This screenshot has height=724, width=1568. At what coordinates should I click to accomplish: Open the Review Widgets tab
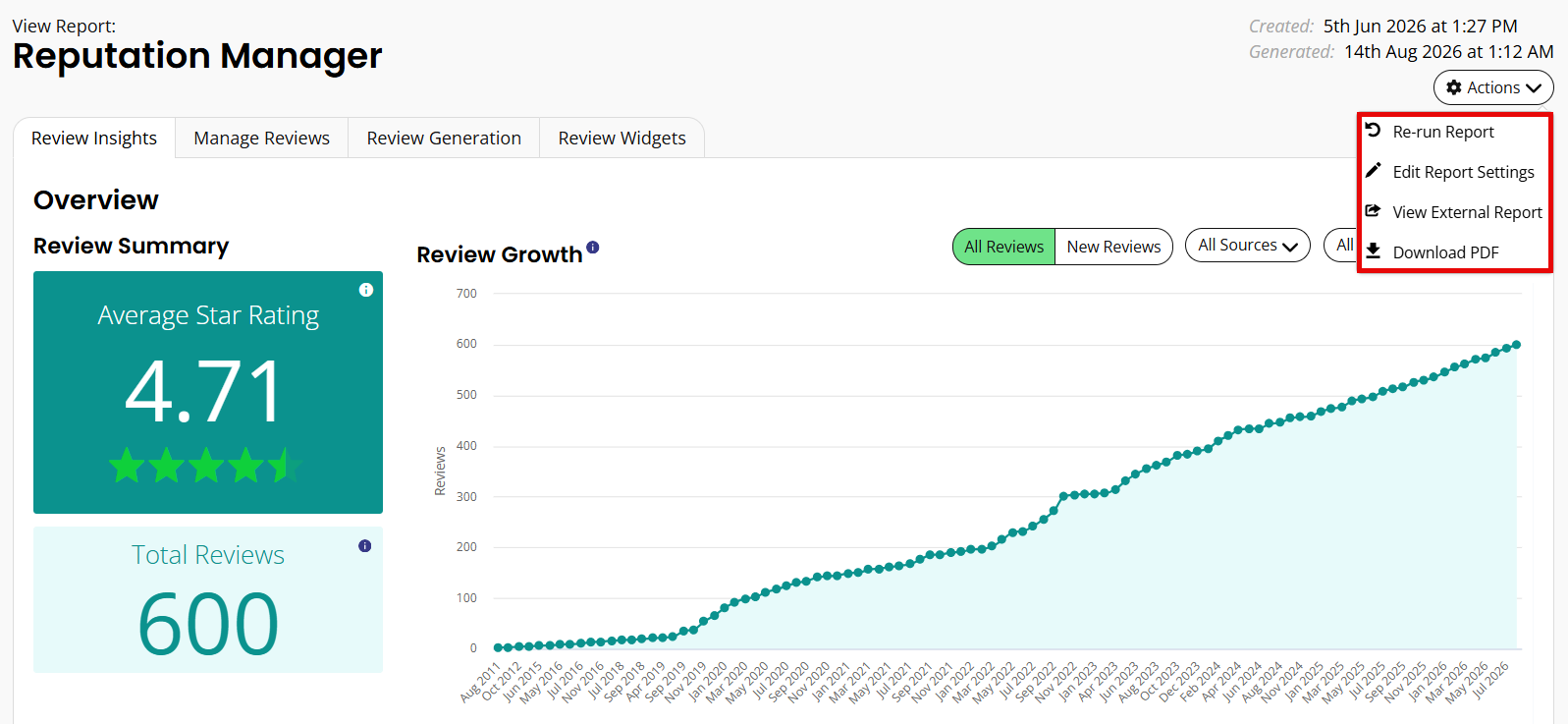(x=622, y=139)
